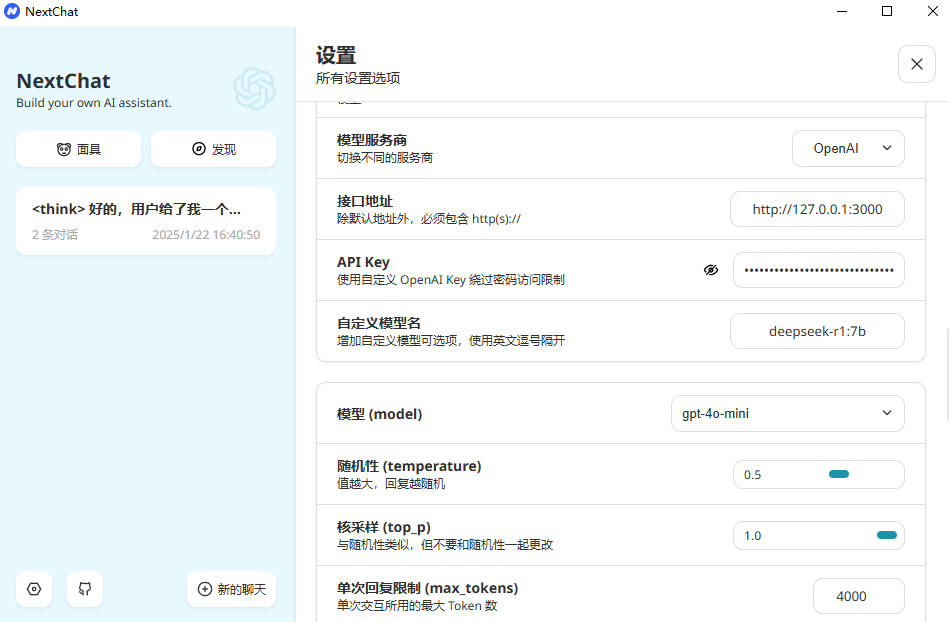Start a new chat with 新的聊天
Image resolution: width=949 pixels, height=622 pixels.
tap(232, 589)
